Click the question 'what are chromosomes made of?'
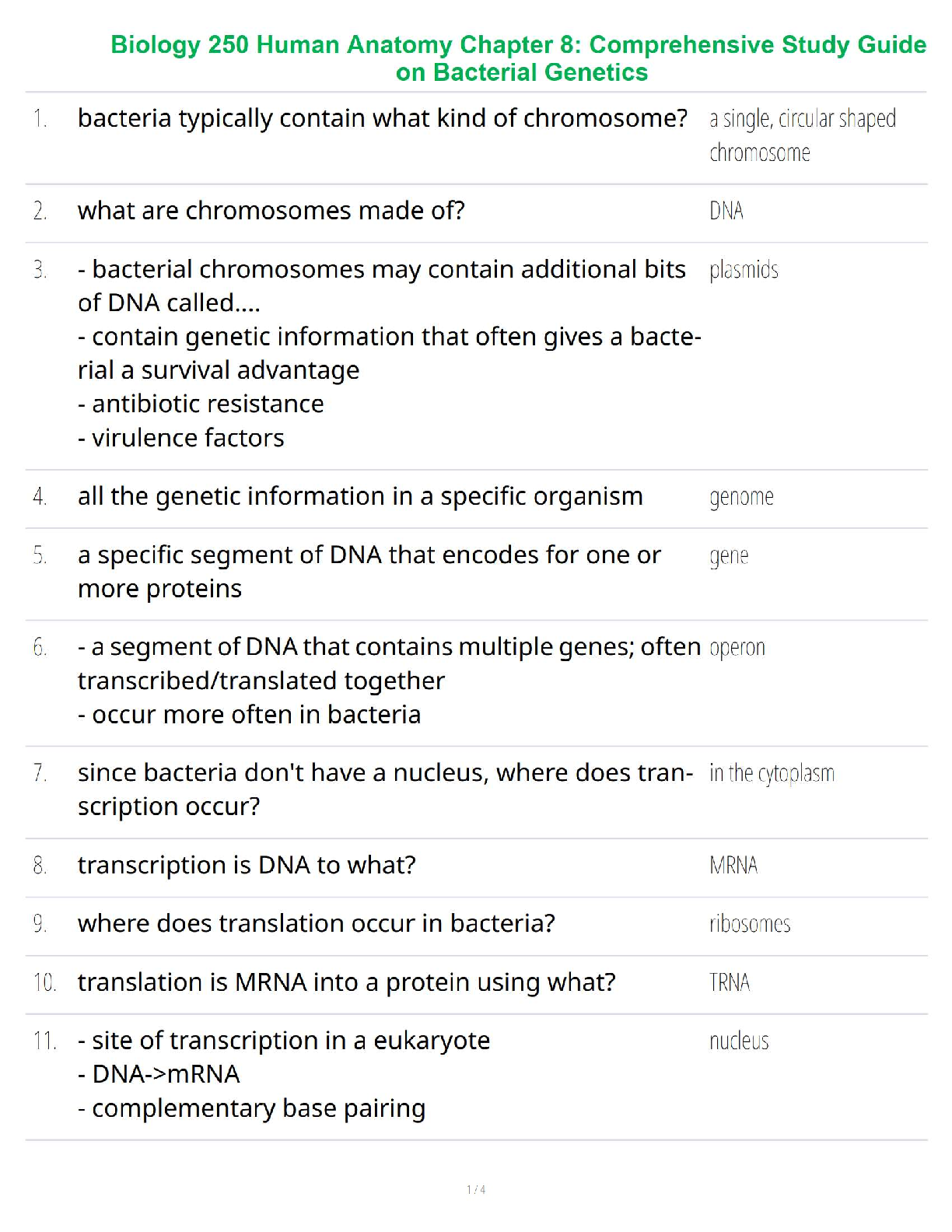Image resolution: width=952 pixels, height=1232 pixels. 271,211
